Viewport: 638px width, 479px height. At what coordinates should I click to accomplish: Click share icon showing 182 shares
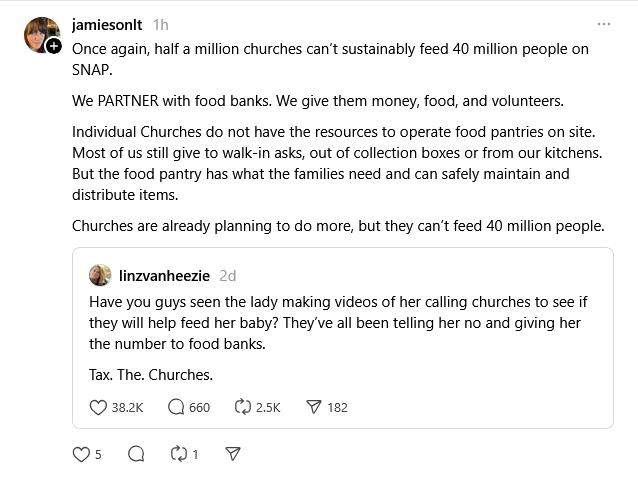point(313,407)
